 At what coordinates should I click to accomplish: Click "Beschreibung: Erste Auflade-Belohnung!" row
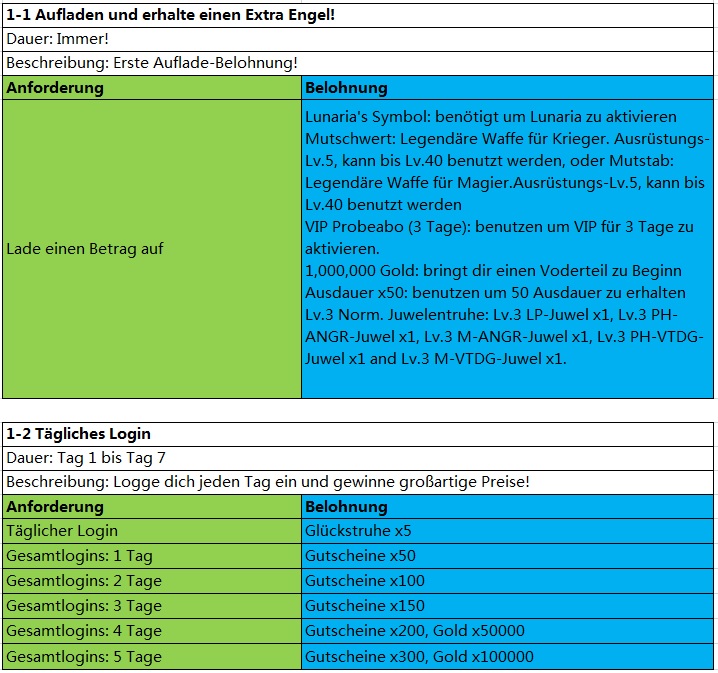coord(152,63)
